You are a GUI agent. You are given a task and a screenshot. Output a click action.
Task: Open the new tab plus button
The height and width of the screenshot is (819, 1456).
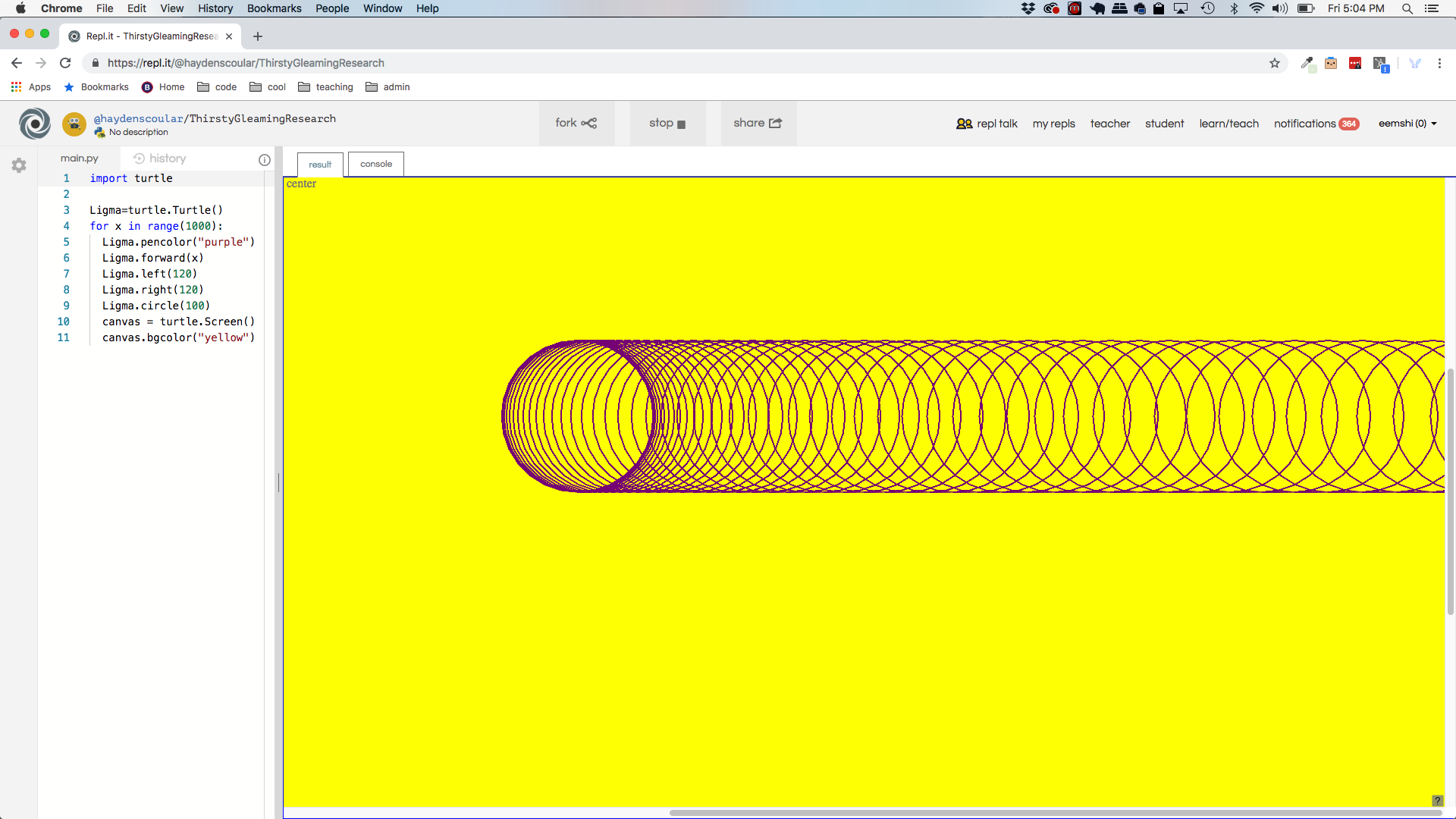click(x=258, y=36)
